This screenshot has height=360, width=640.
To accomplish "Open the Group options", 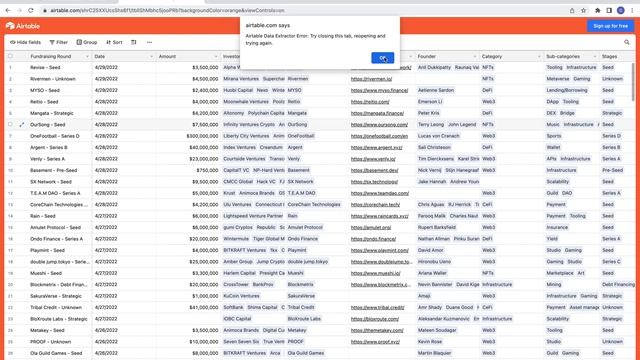I will pos(87,42).
